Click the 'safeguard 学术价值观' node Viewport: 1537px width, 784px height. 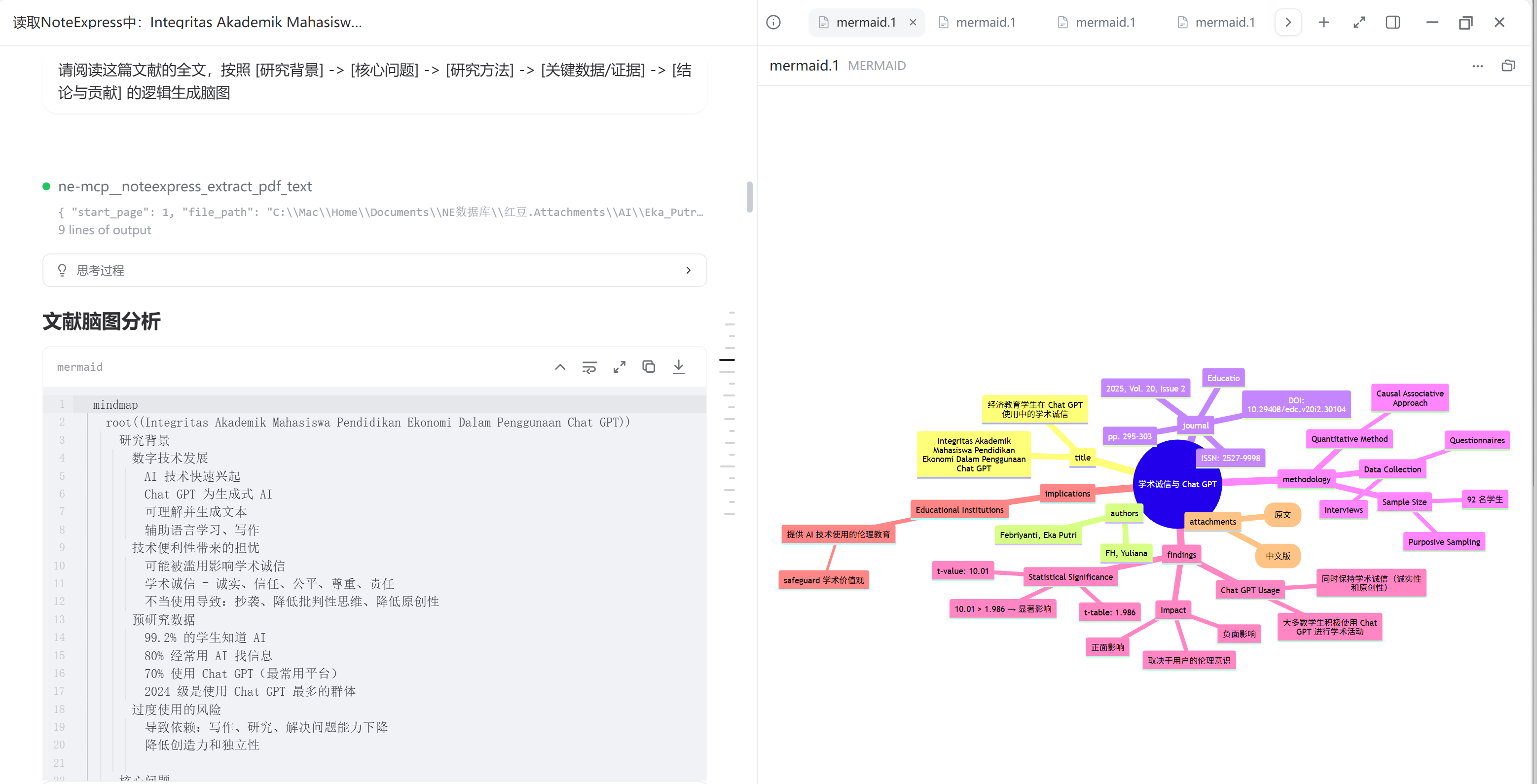click(823, 580)
